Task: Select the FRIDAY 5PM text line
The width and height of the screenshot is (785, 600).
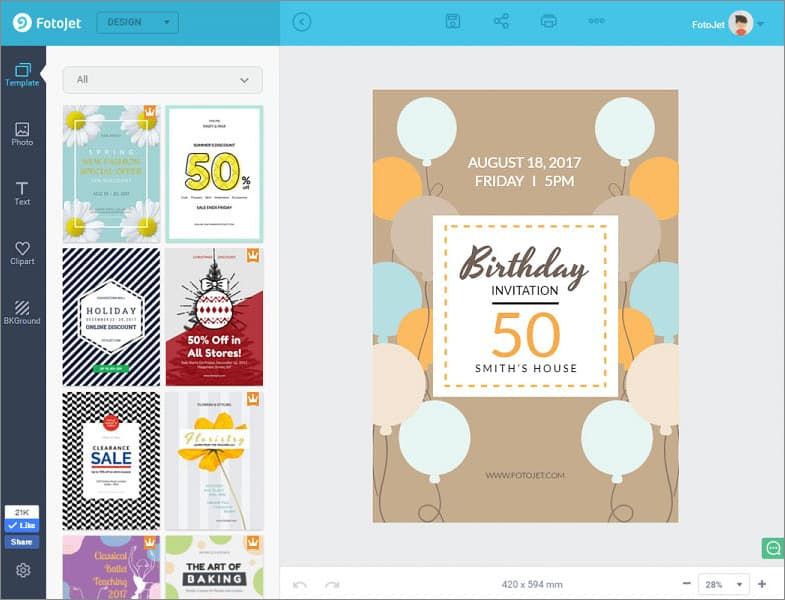Action: (x=525, y=181)
